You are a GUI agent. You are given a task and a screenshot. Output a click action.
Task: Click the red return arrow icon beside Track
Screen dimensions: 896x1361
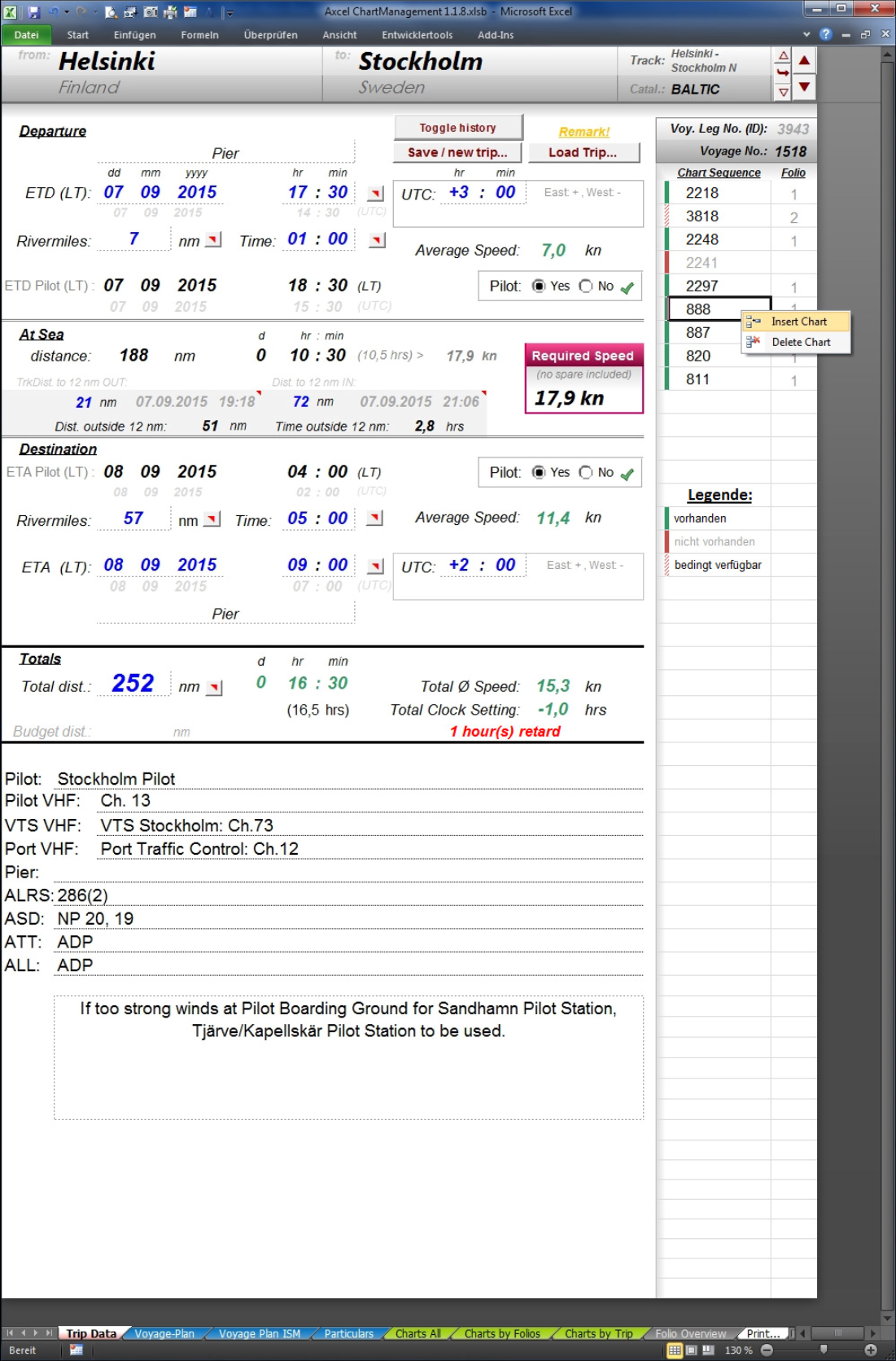783,73
